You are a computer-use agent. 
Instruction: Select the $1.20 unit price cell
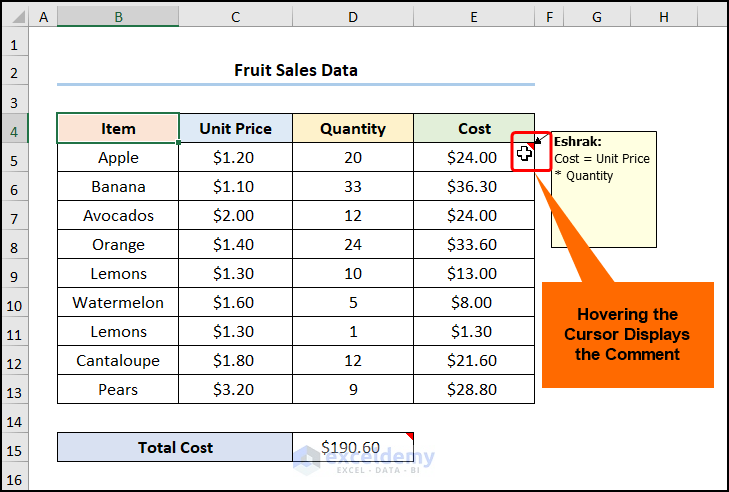click(x=236, y=157)
